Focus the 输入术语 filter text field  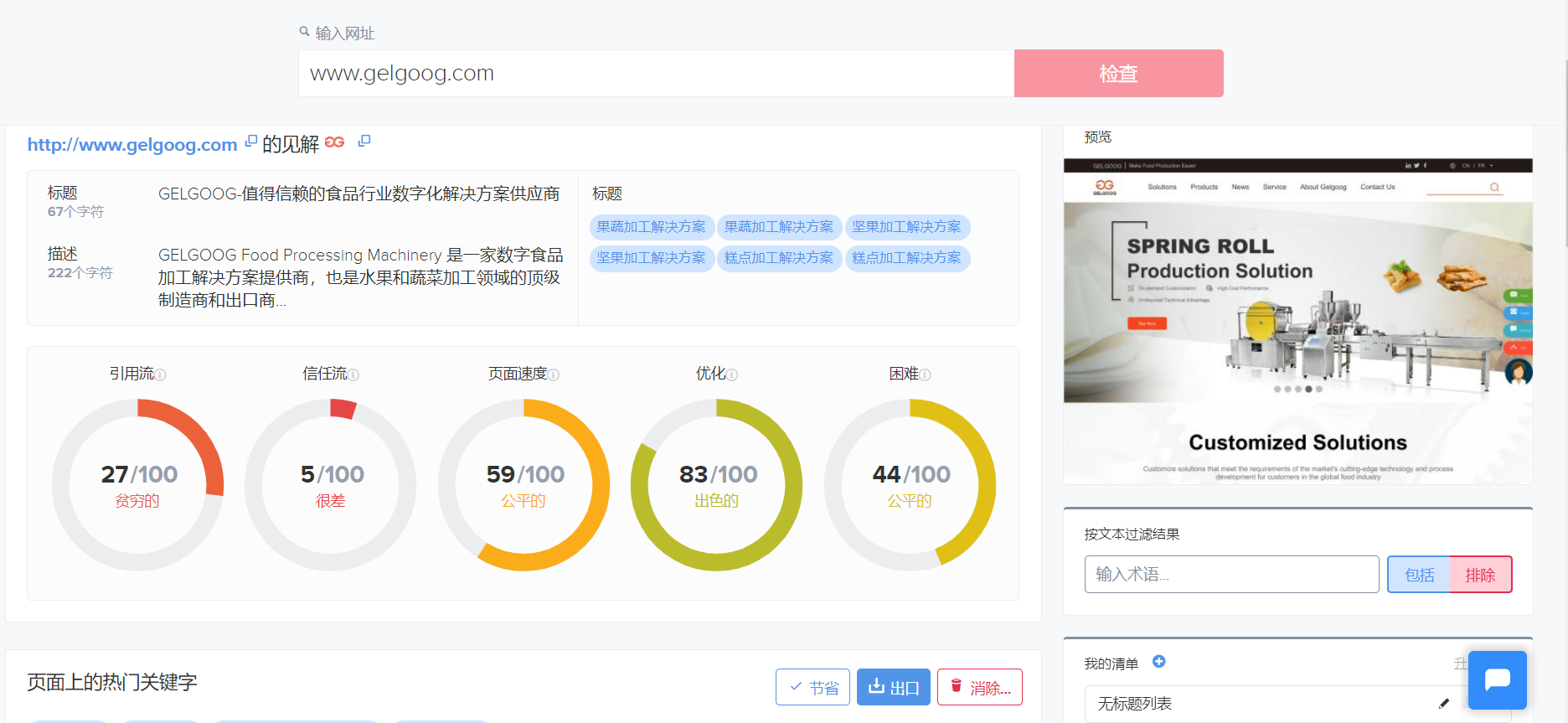coord(1232,575)
